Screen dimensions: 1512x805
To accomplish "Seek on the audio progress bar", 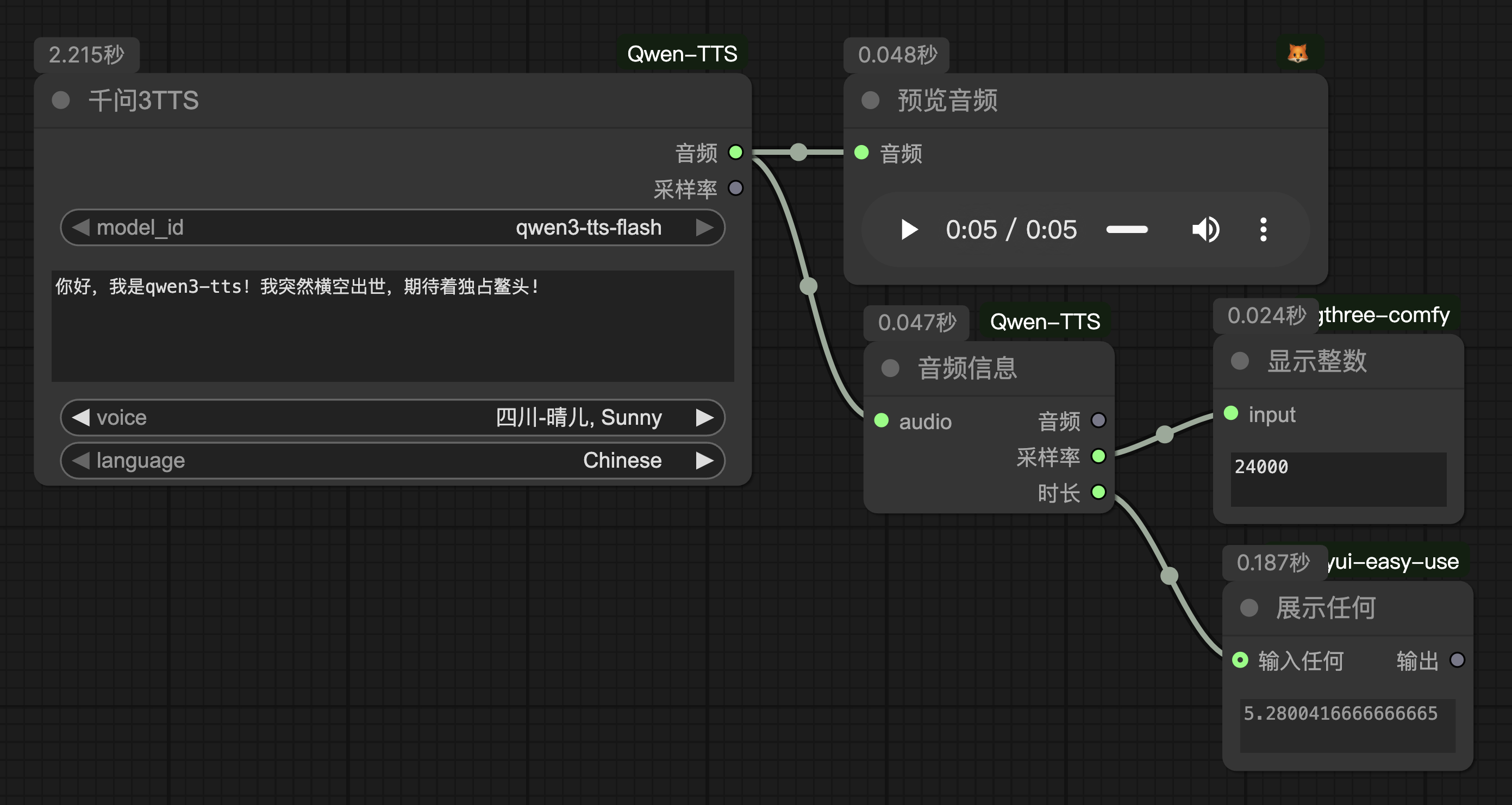I will (1126, 229).
